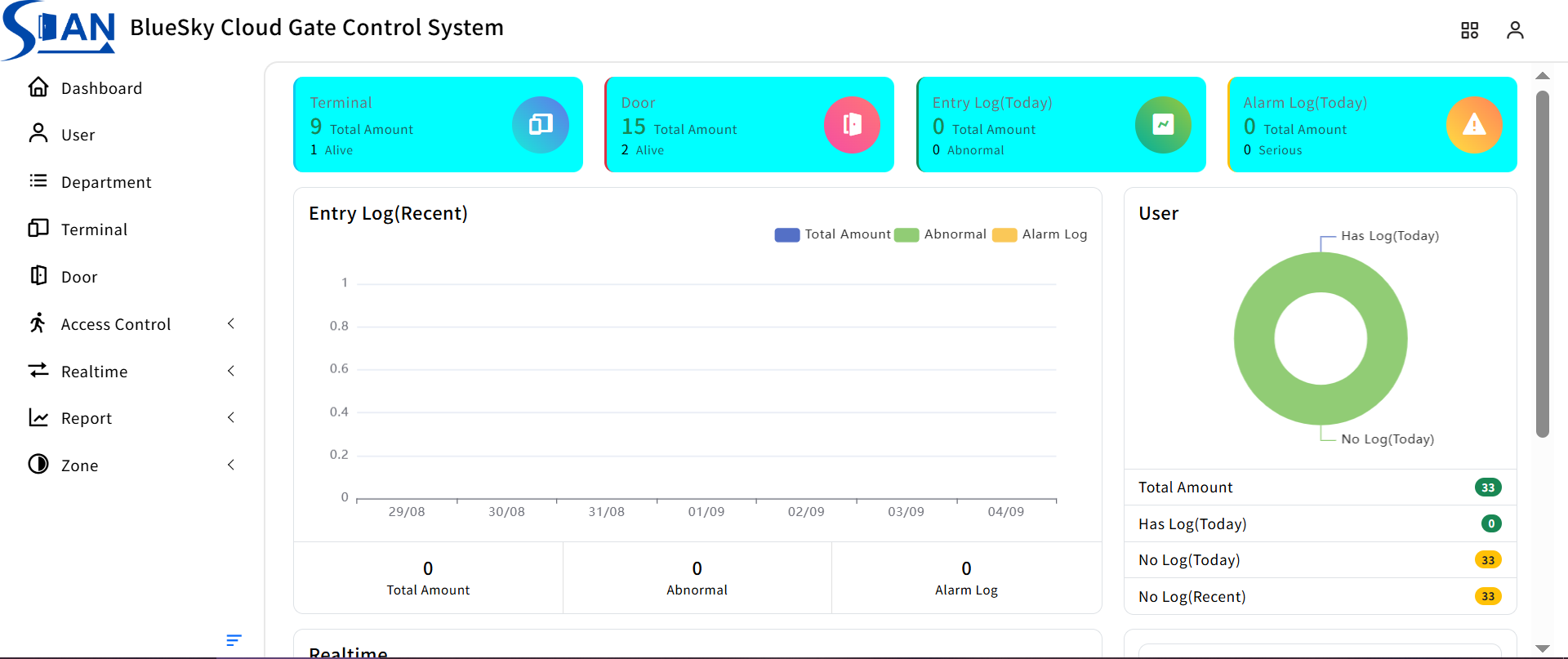
Task: Toggle Abnormal series in chart legend
Action: click(940, 234)
